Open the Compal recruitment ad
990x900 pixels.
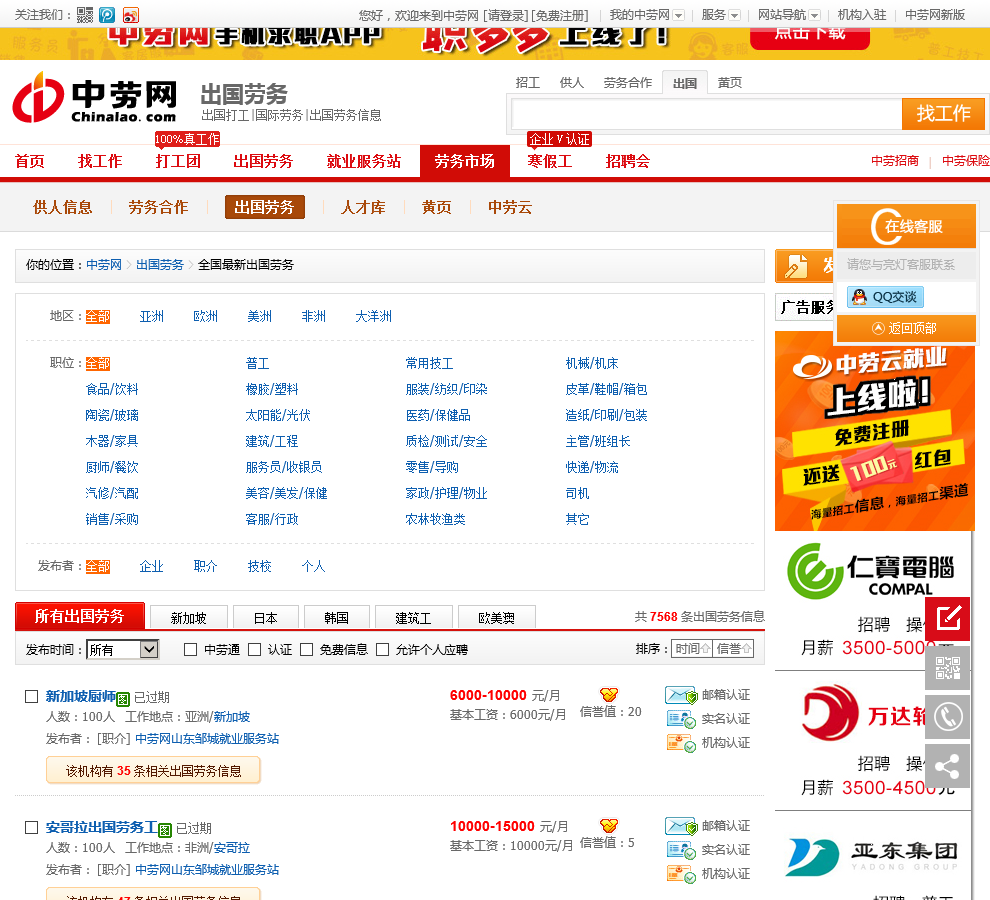(x=873, y=600)
